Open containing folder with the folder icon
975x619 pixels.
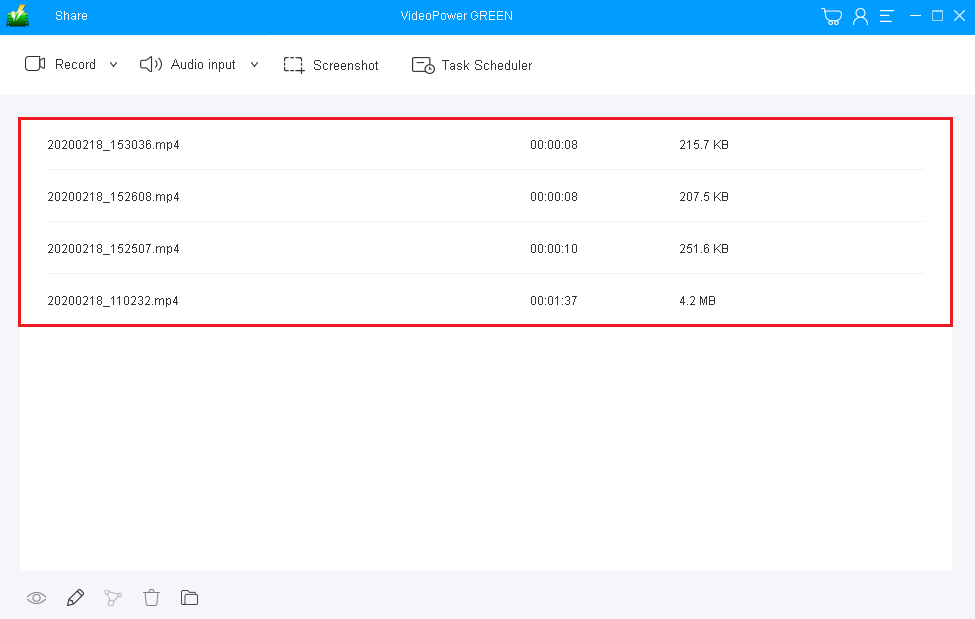(190, 597)
